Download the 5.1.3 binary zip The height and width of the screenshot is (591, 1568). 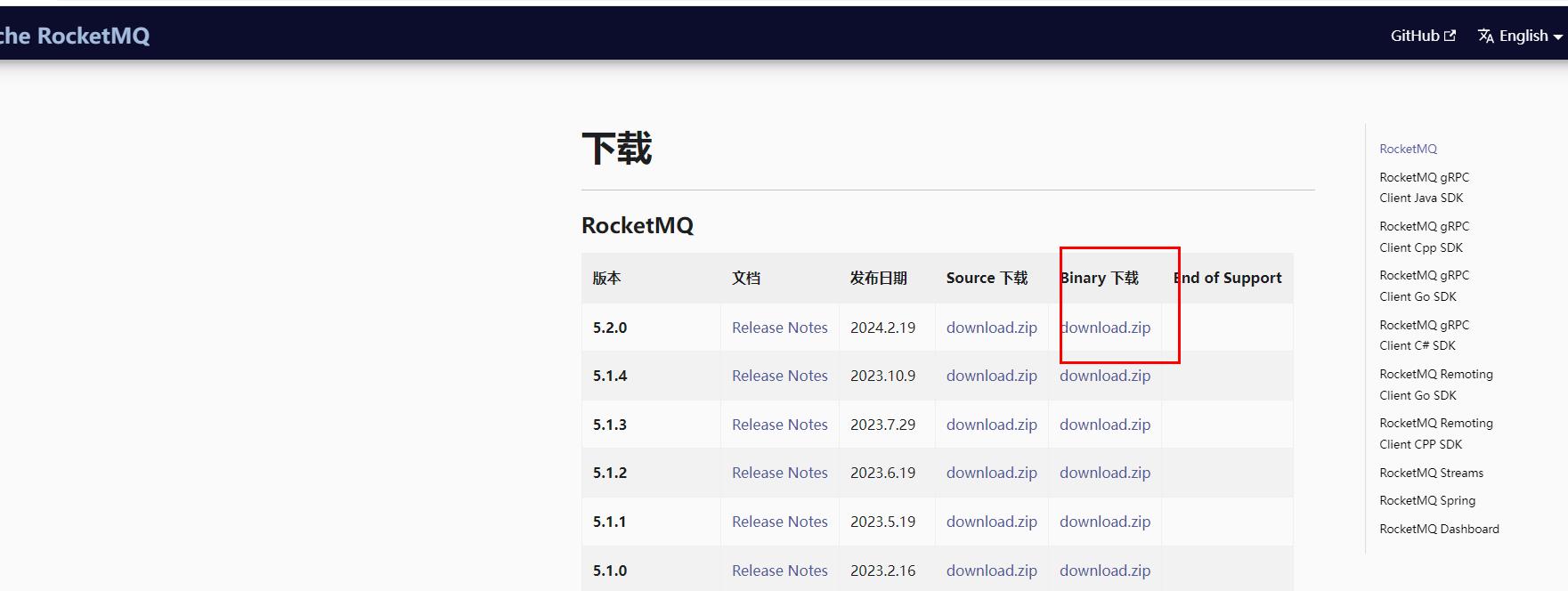pyautogui.click(x=1105, y=425)
